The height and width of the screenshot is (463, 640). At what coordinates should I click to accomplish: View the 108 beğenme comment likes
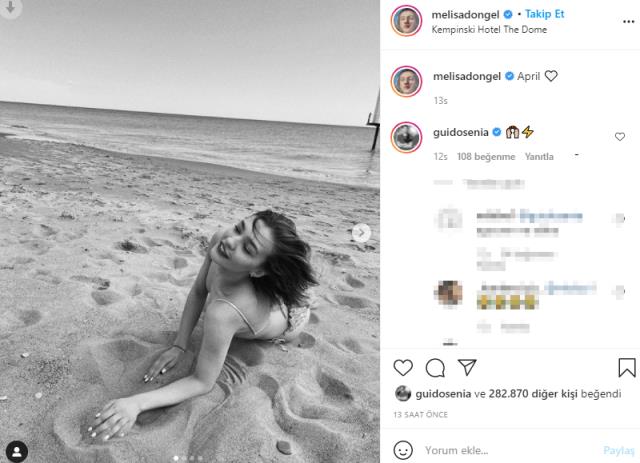point(485,157)
